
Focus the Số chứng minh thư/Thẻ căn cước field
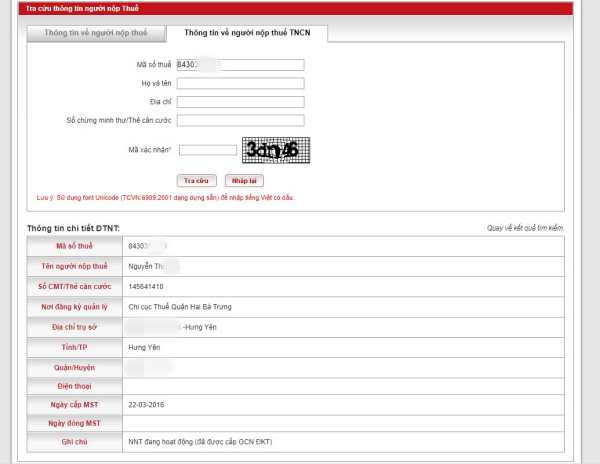[x=240, y=120]
